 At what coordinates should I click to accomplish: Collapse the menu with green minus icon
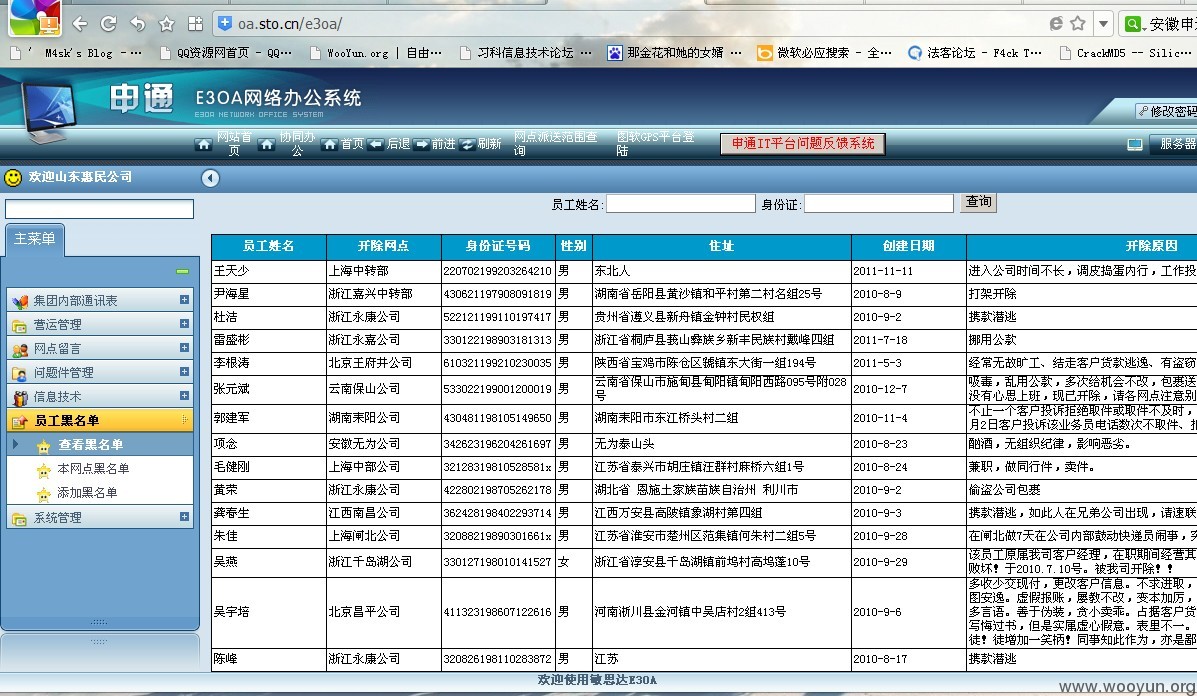[182, 271]
